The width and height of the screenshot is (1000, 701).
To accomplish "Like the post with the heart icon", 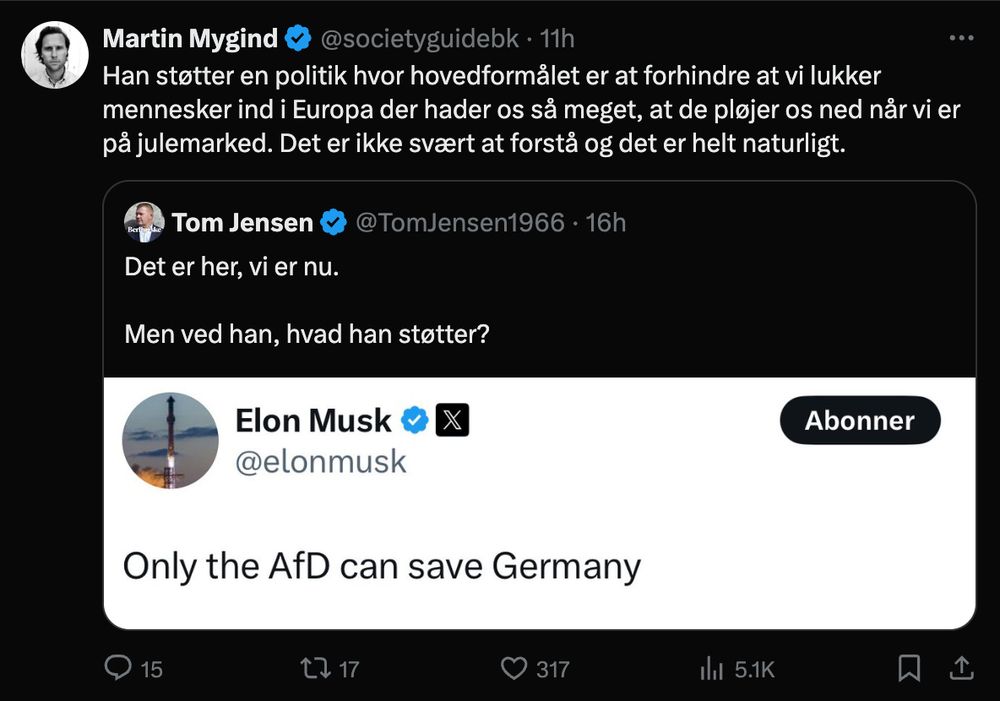I will tap(513, 668).
